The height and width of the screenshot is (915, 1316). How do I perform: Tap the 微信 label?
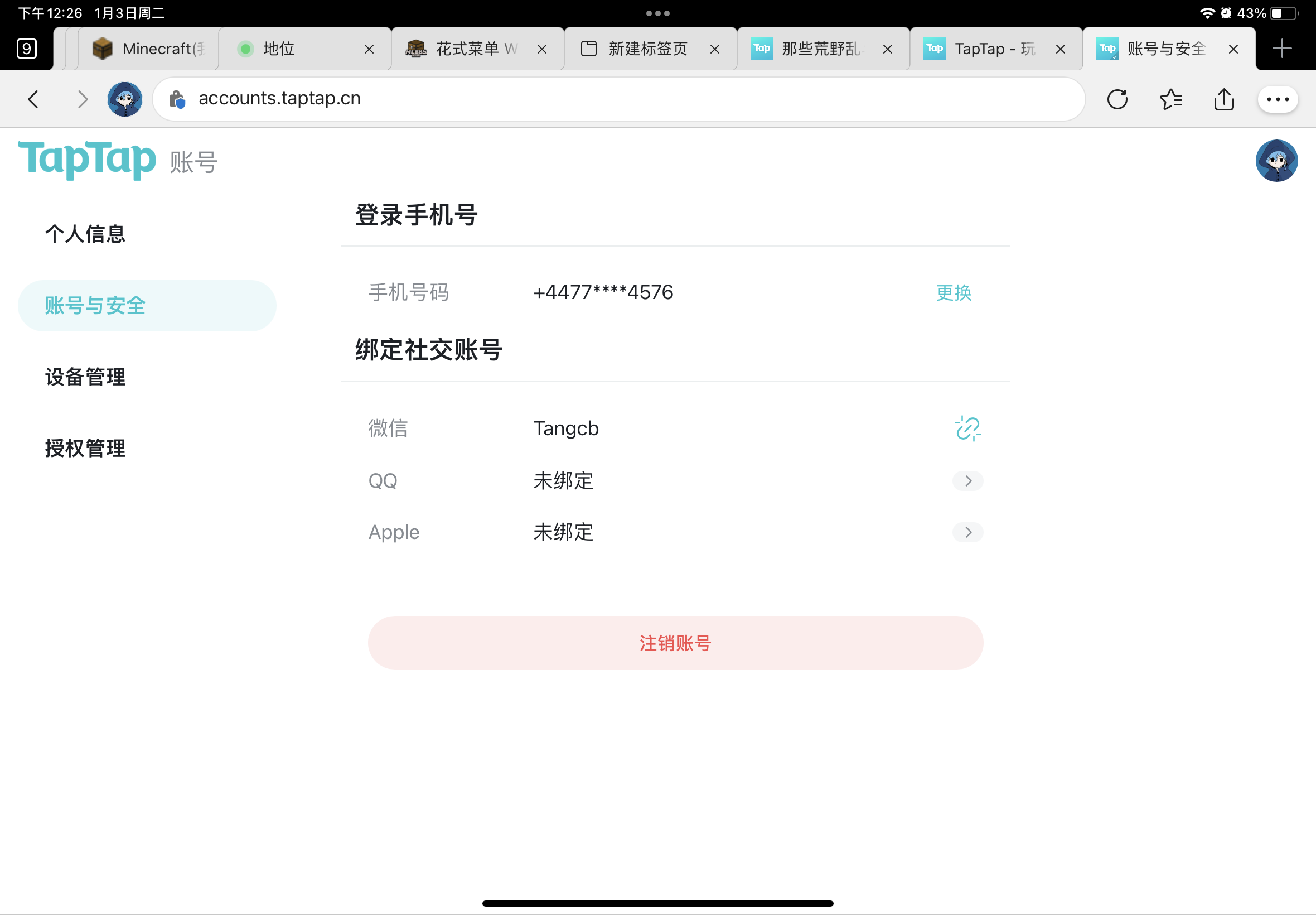coord(388,428)
